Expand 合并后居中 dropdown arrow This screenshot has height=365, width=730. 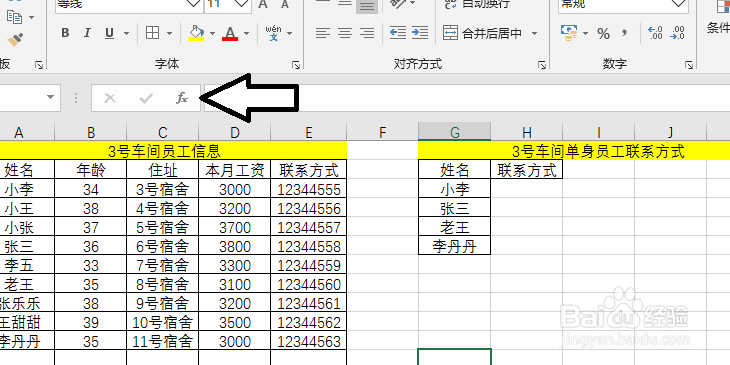pos(534,34)
